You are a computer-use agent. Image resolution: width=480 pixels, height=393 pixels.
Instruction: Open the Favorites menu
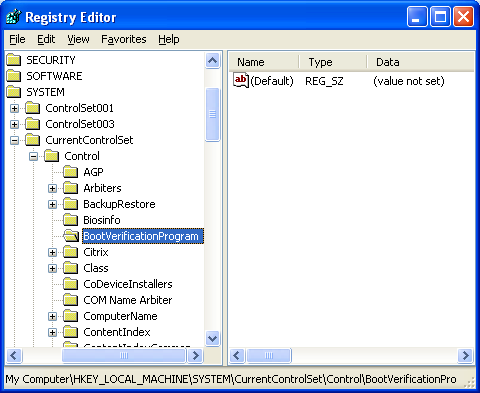click(124, 39)
